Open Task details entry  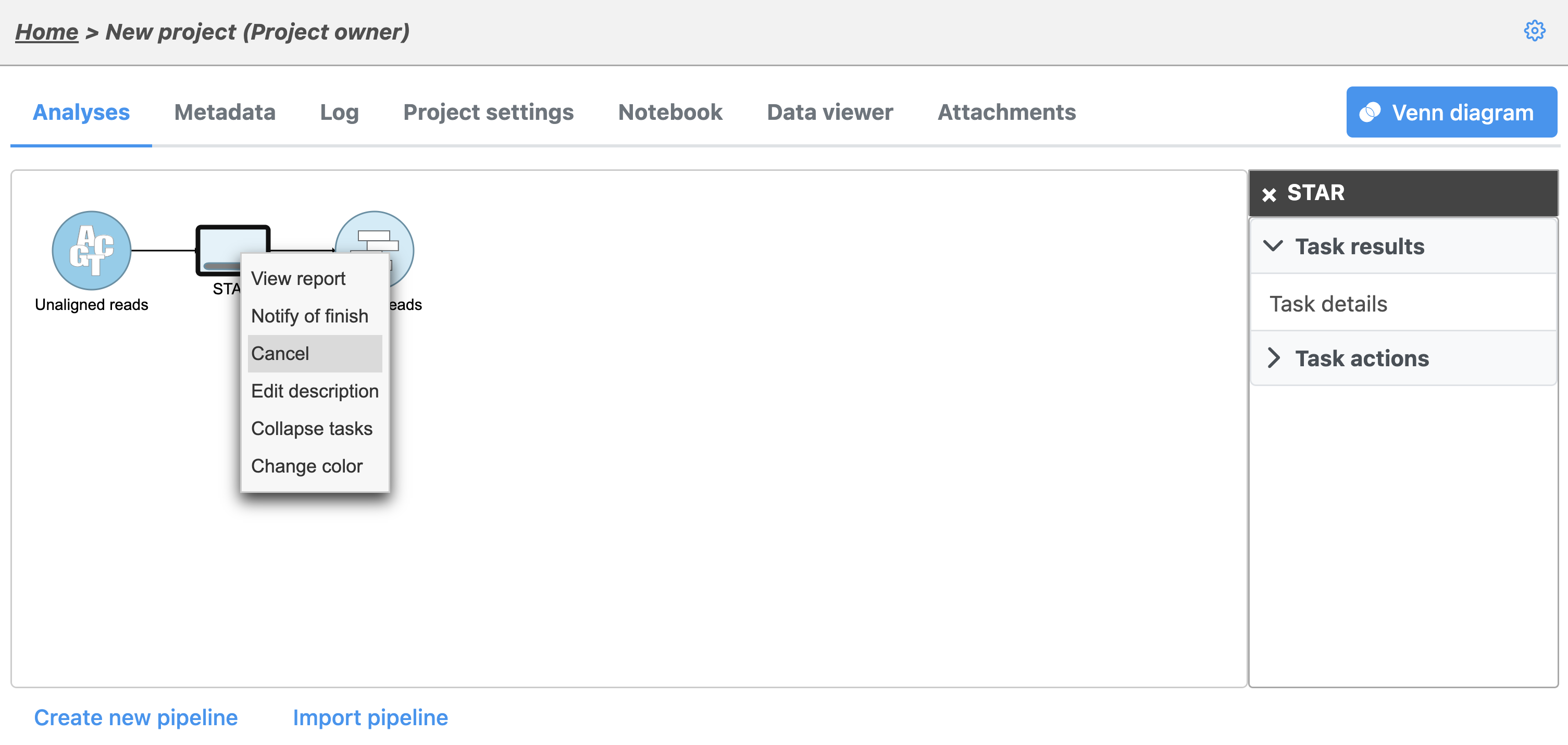click(1328, 303)
